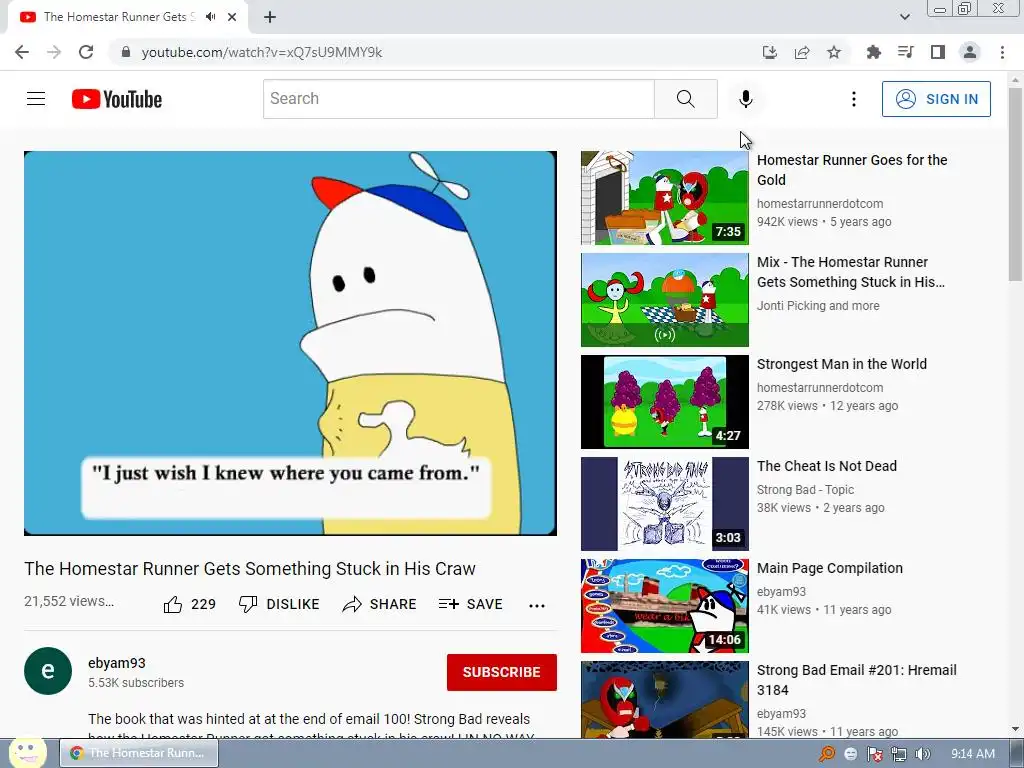
Task: Open Strongest Man in the World thumbnail
Action: pos(665,402)
